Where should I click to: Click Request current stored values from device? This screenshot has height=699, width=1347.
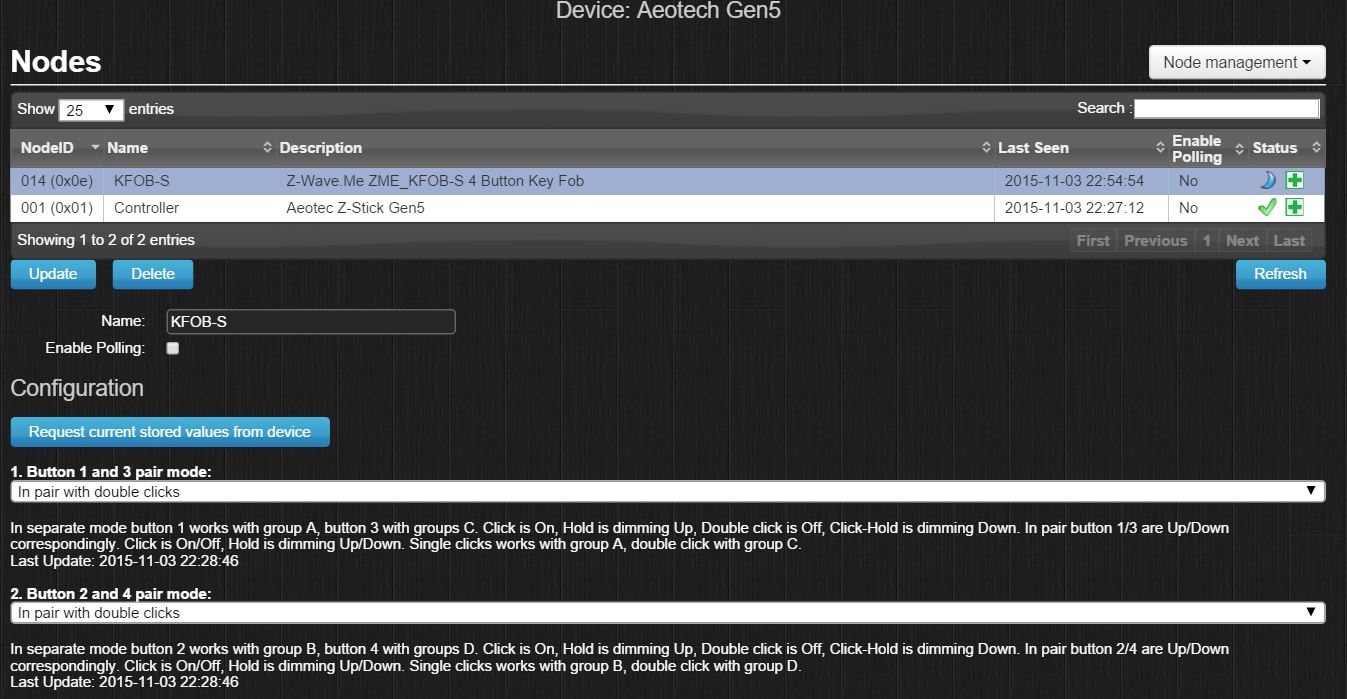tap(170, 432)
